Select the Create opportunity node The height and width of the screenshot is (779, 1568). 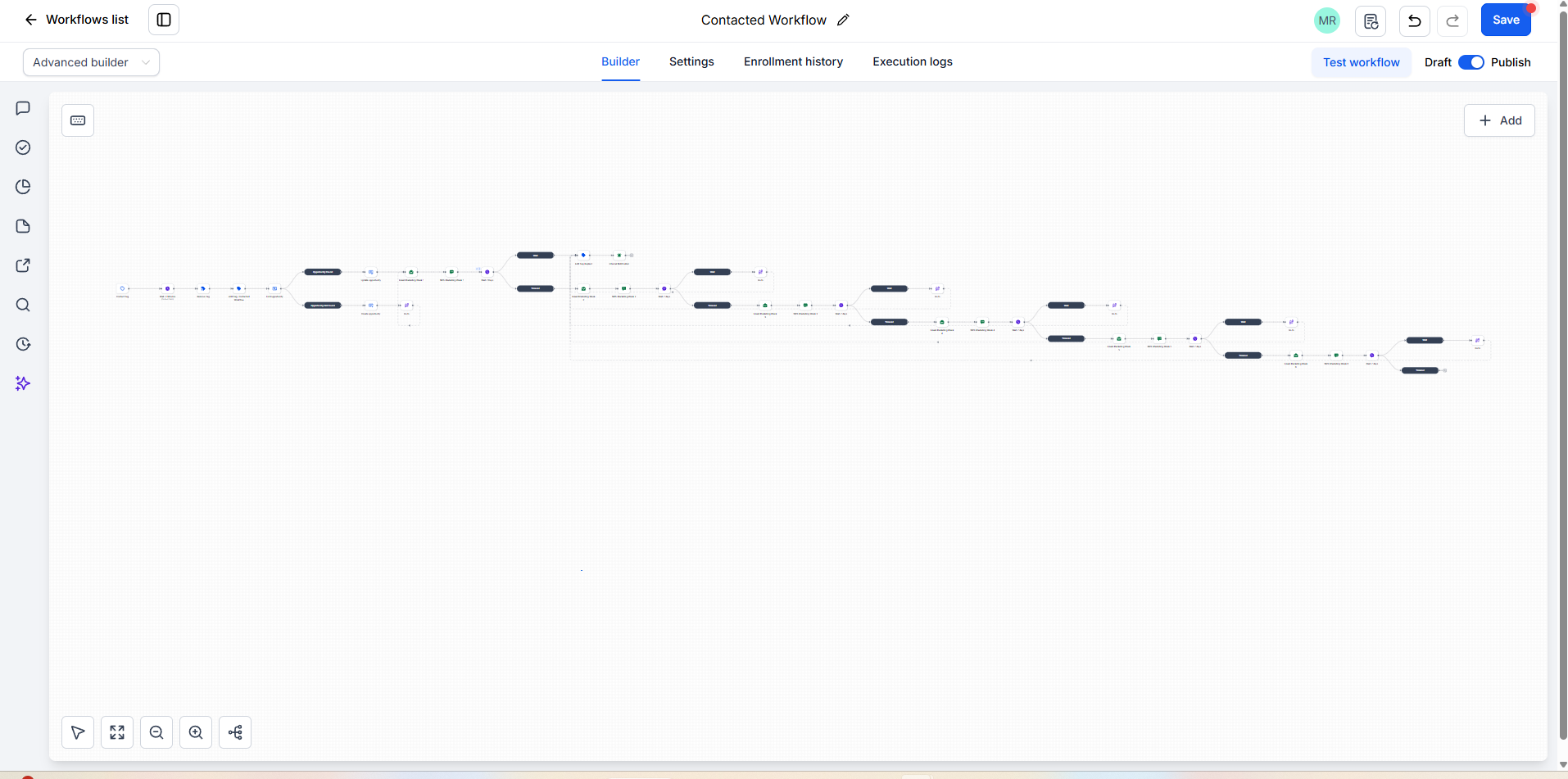(x=371, y=306)
